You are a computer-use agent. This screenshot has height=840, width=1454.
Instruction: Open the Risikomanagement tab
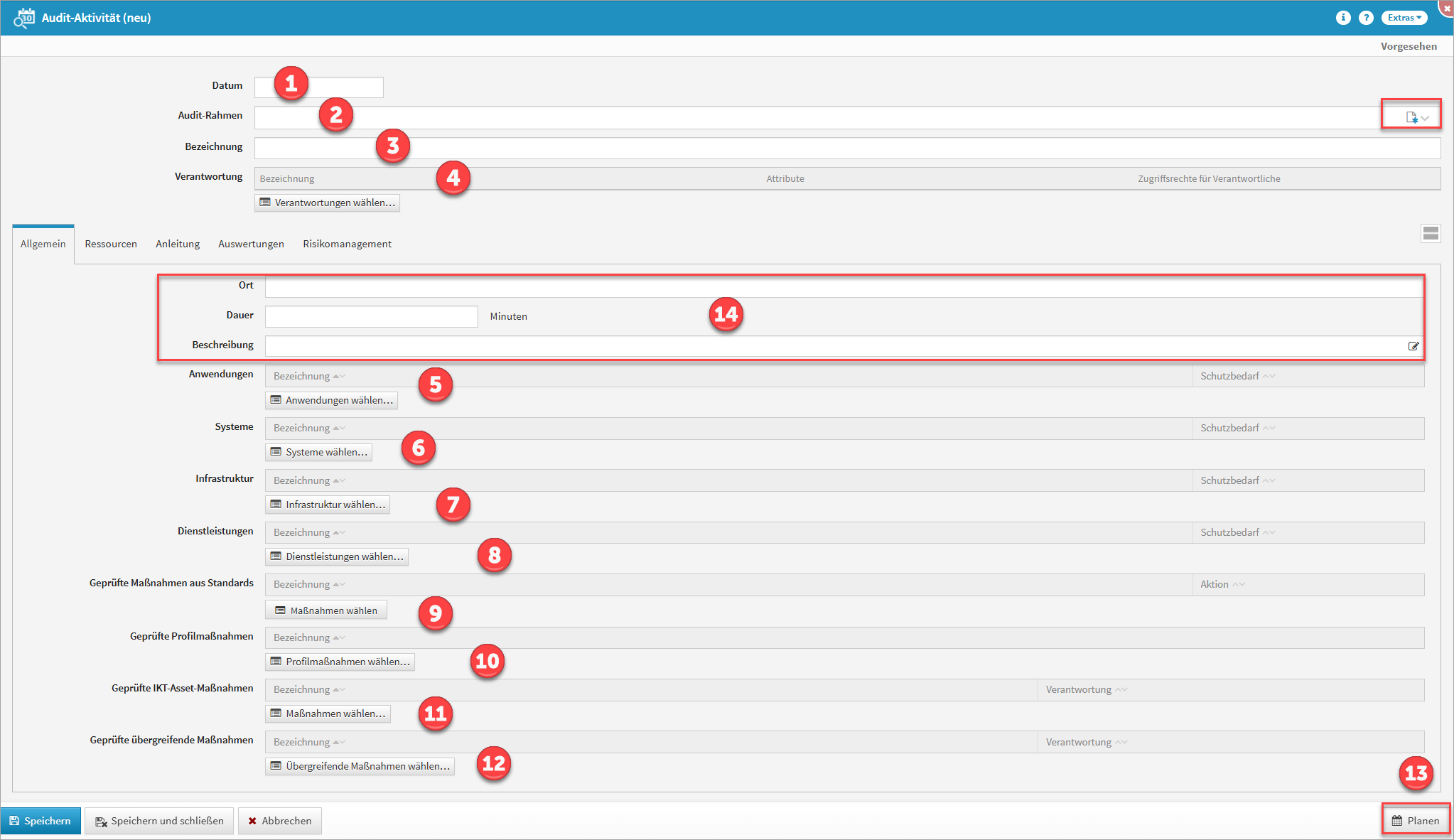click(x=347, y=244)
